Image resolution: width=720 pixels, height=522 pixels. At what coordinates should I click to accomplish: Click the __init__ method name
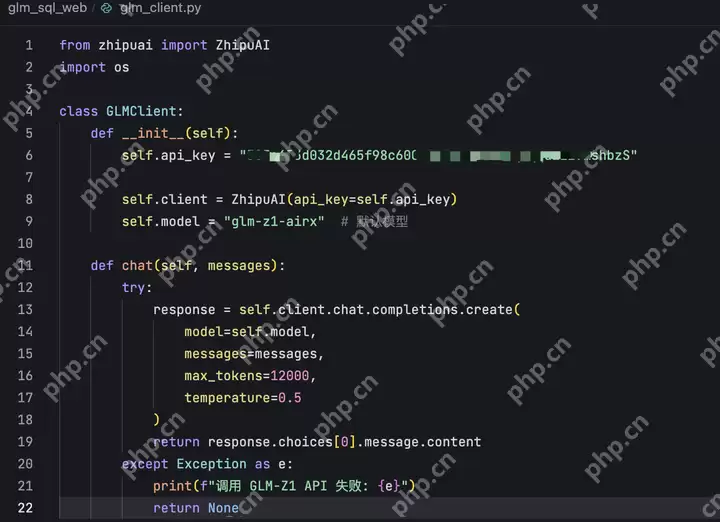(x=152, y=133)
